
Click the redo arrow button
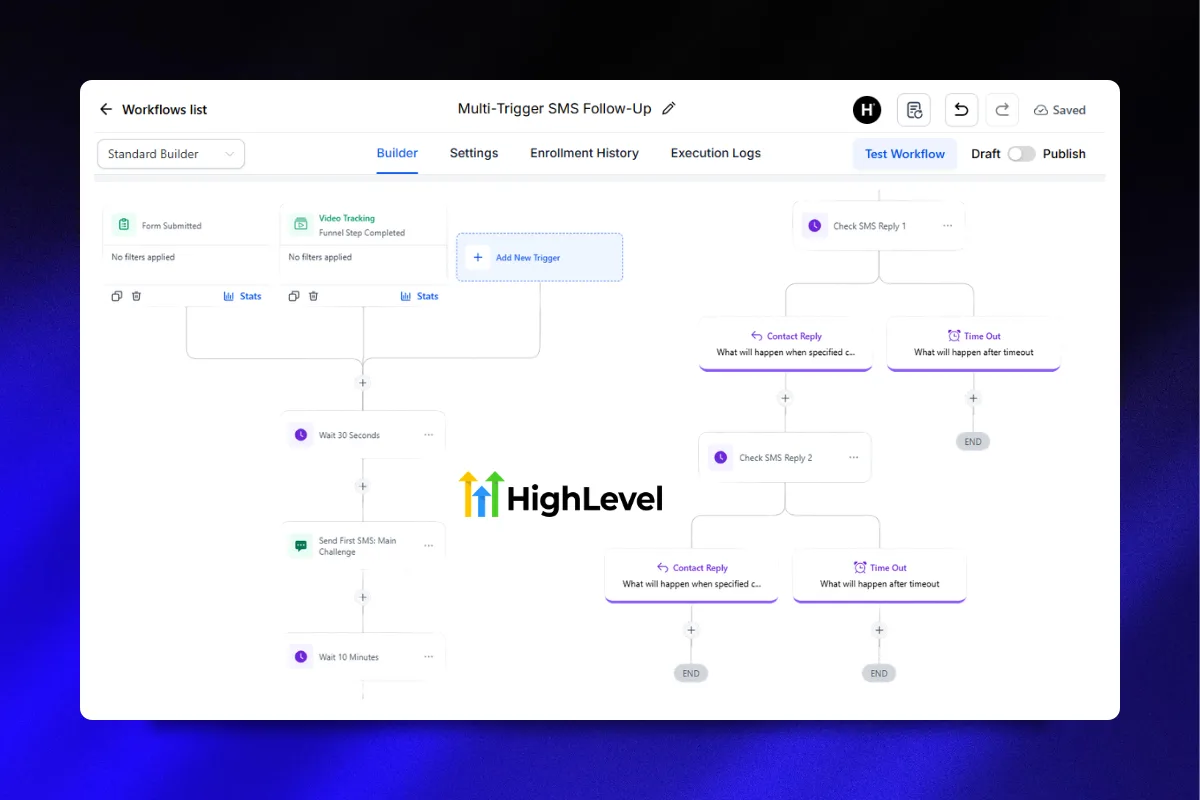(x=1002, y=110)
